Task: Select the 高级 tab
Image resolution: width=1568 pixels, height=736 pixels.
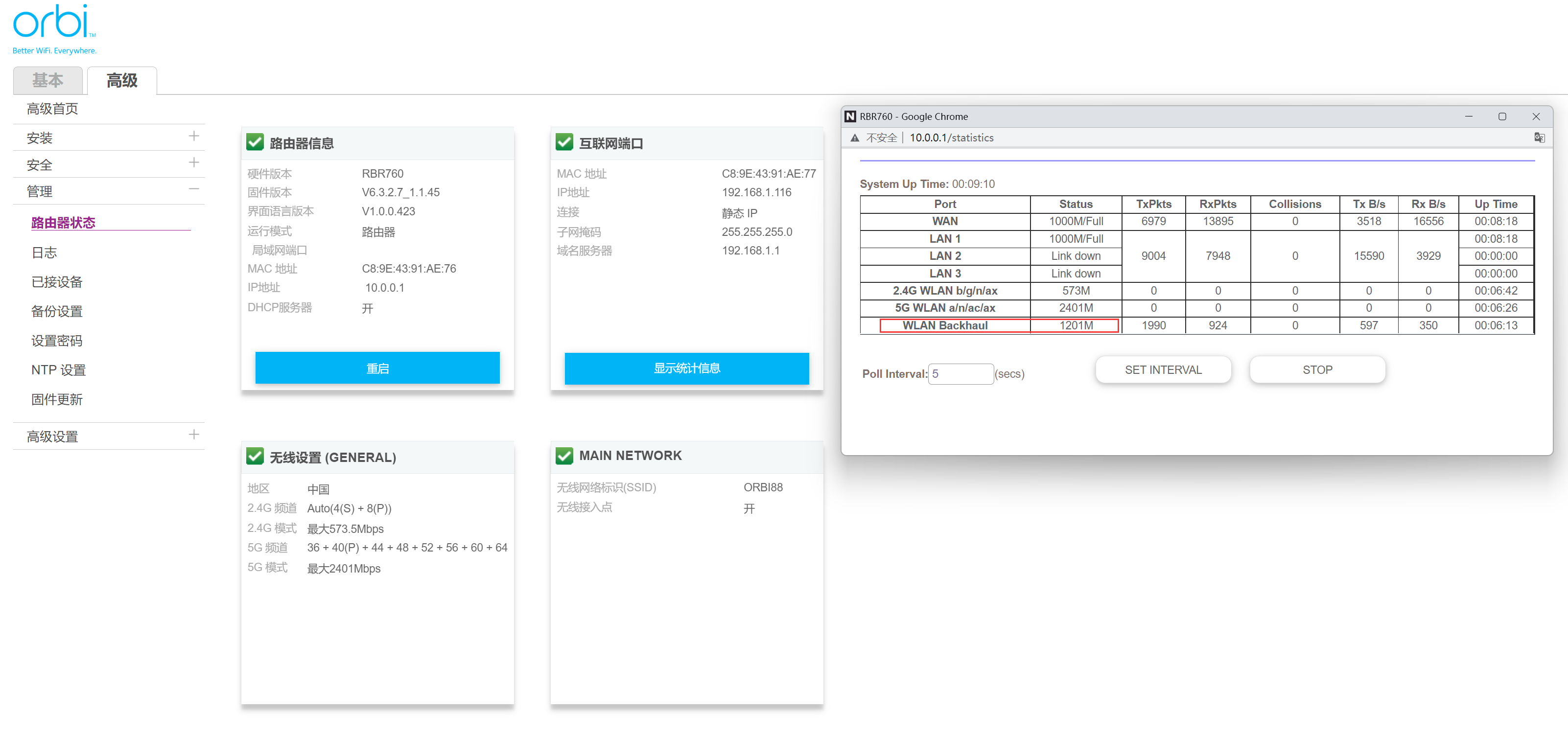Action: pyautogui.click(x=122, y=80)
